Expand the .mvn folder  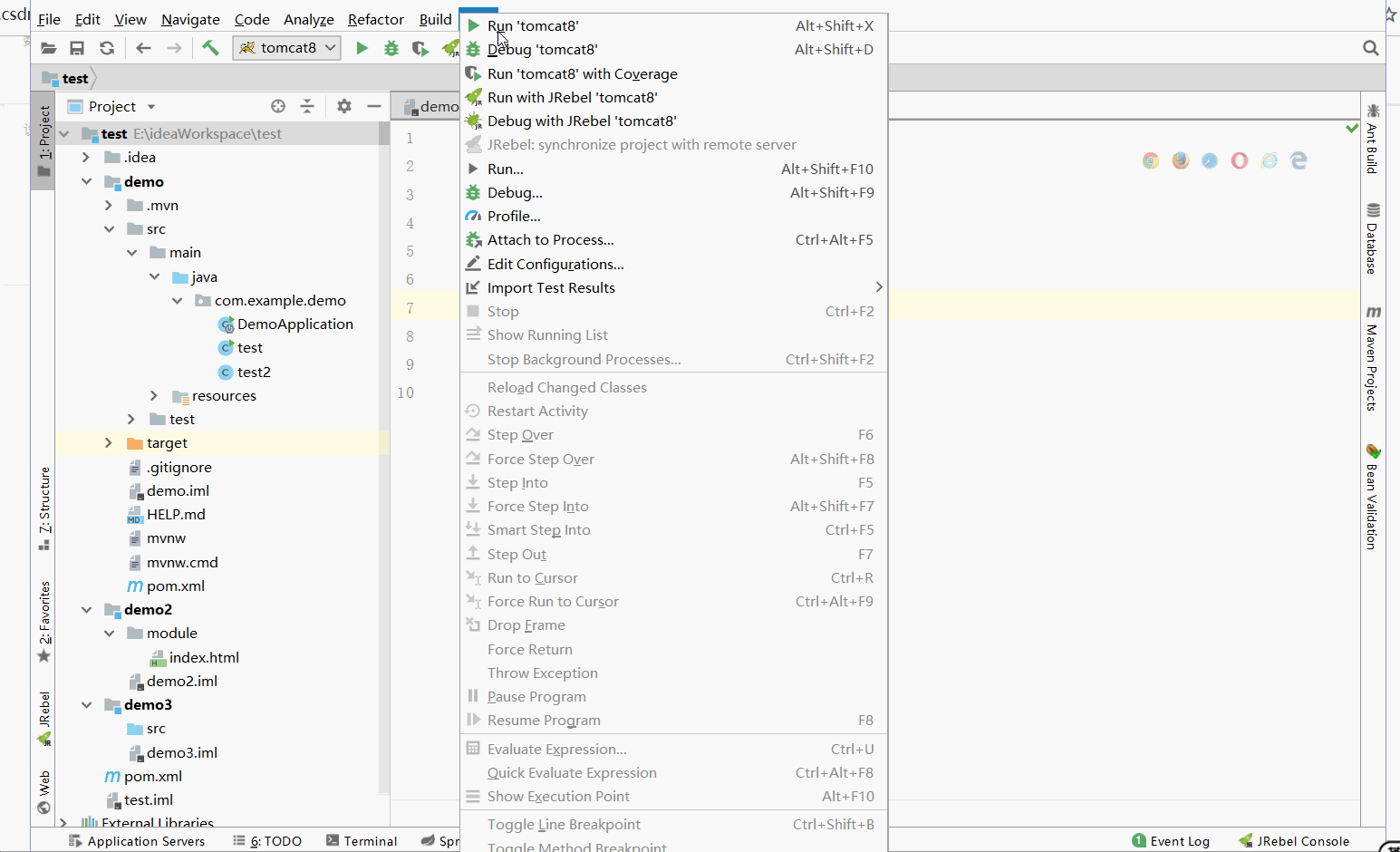click(109, 206)
